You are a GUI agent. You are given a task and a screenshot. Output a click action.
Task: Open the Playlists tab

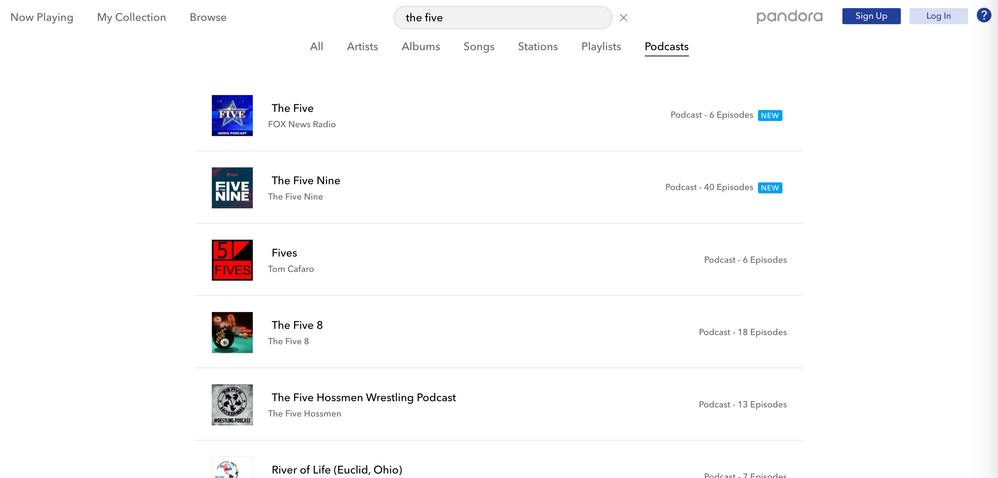tap(601, 47)
